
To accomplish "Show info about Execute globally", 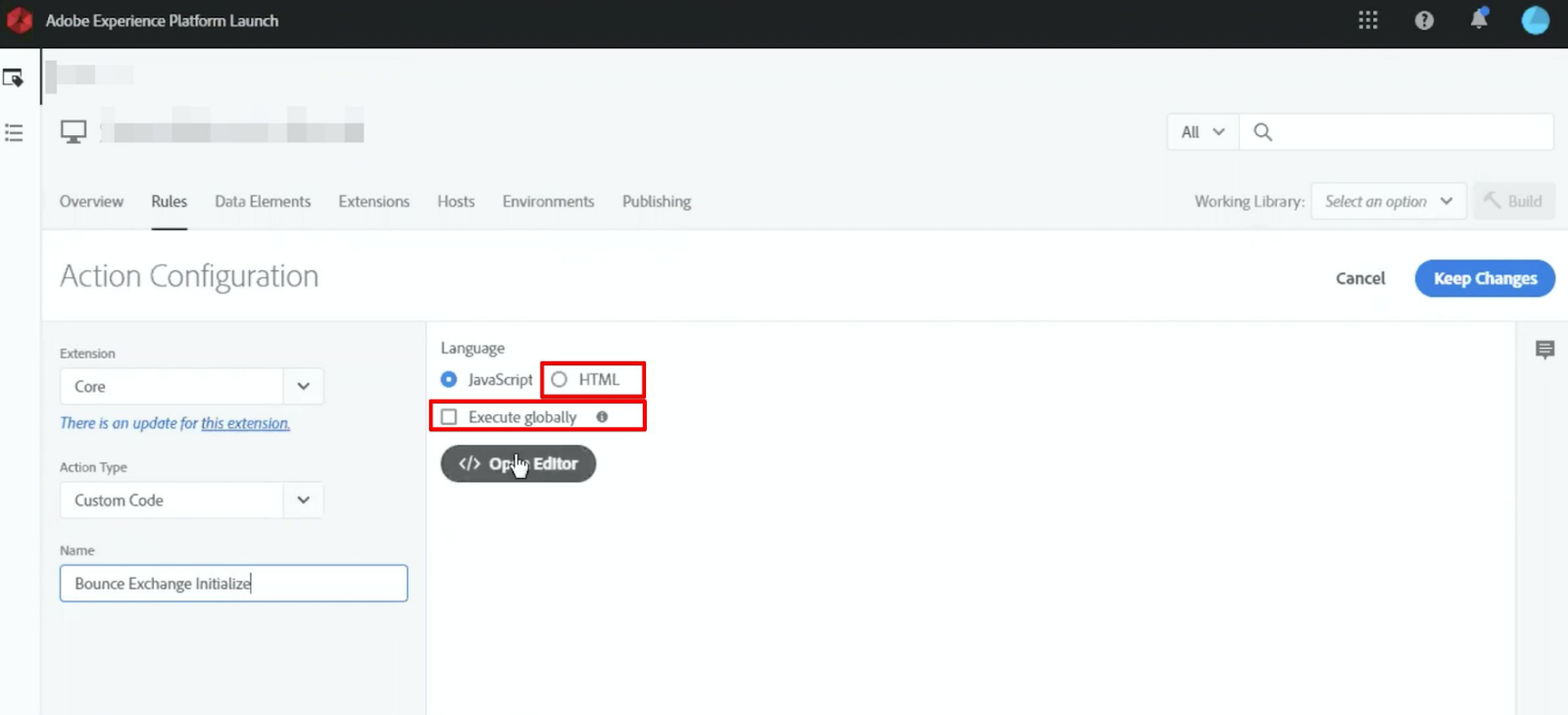I will tap(602, 417).
